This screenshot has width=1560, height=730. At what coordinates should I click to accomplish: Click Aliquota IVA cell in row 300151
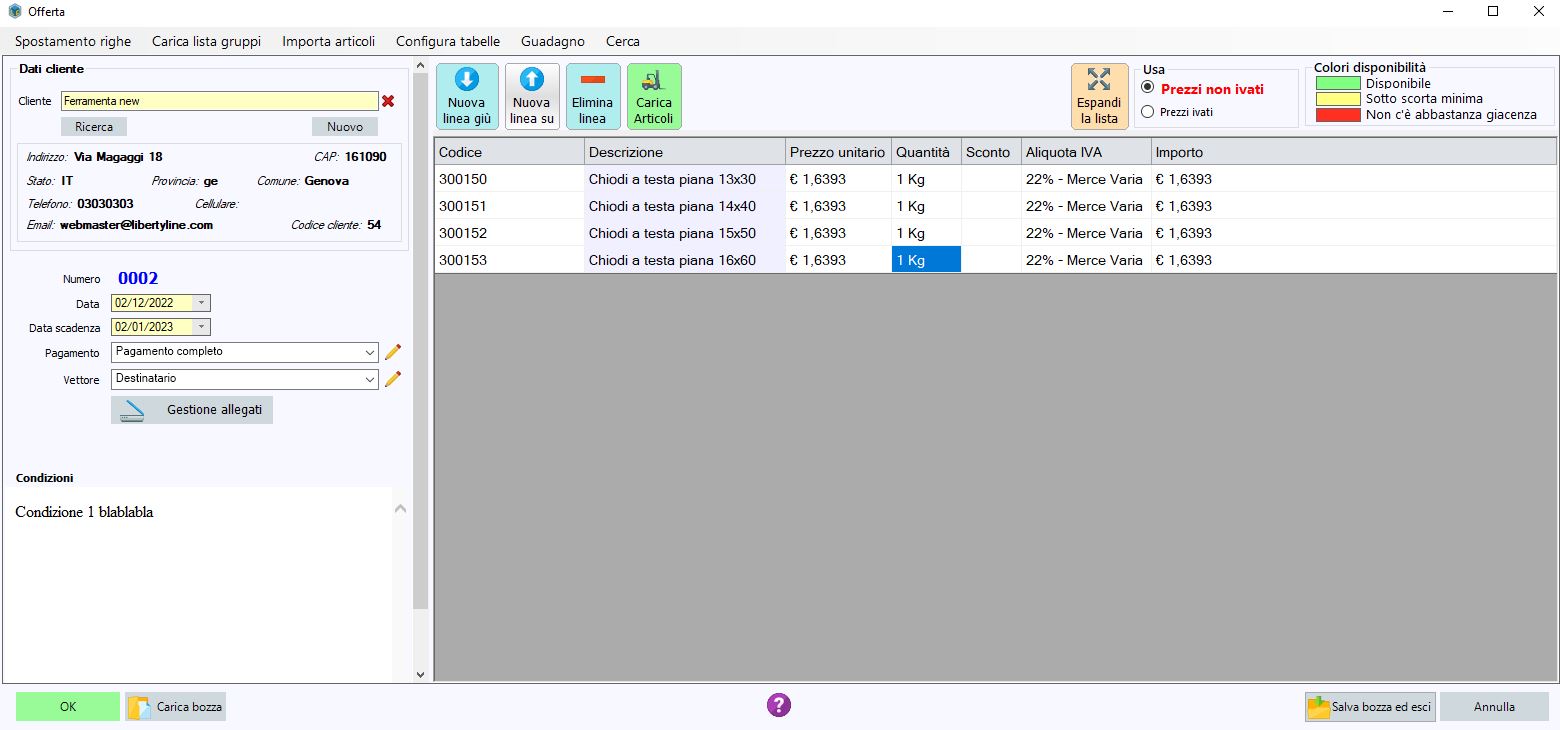click(1086, 206)
